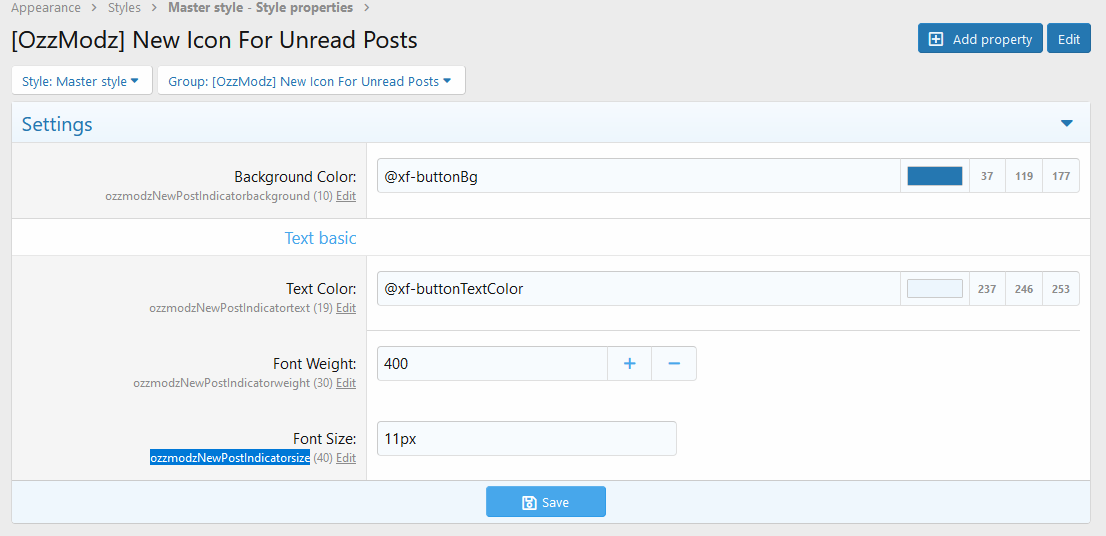The image size is (1106, 536).
Task: Click the Font Weight value field
Action: [x=491, y=364]
